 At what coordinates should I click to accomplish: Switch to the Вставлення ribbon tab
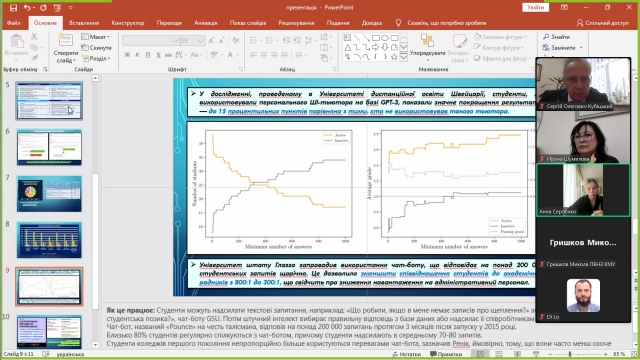(84, 23)
